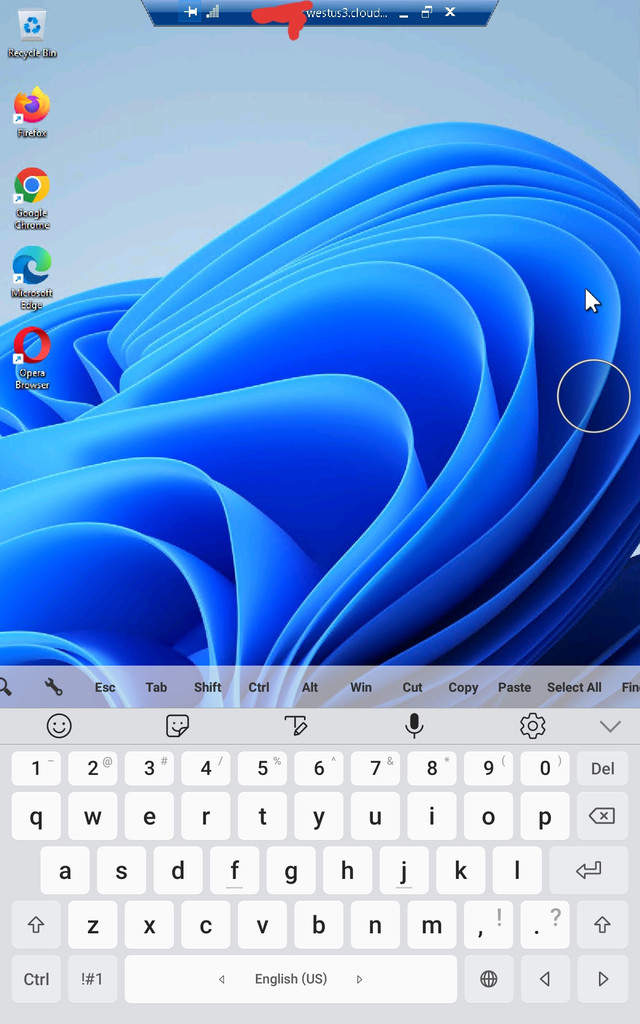Viewport: 640px width, 1024px height.
Task: Toggle the !#1 symbols keyboard
Action: (x=92, y=979)
